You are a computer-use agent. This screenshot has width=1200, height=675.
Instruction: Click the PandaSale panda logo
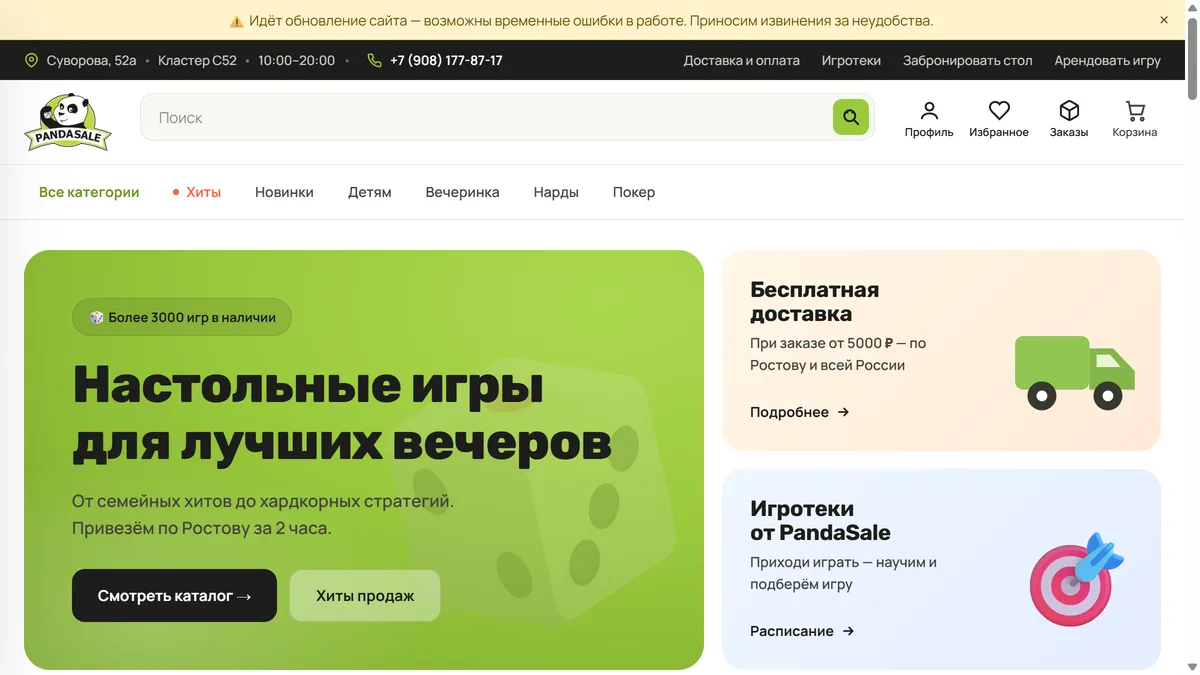coord(68,122)
